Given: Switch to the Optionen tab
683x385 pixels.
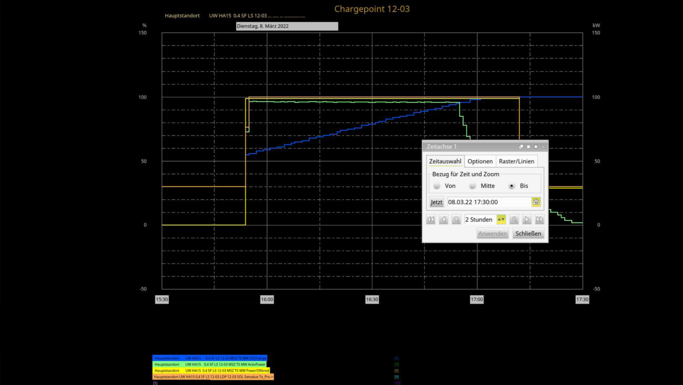Looking at the screenshot, I should point(480,161).
